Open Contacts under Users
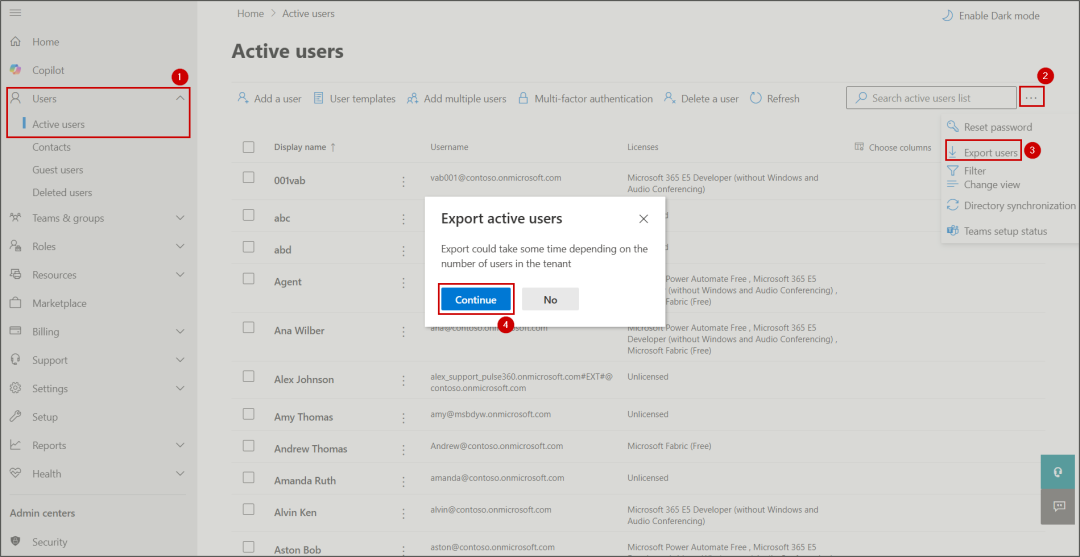The height and width of the screenshot is (557, 1080). [52, 147]
